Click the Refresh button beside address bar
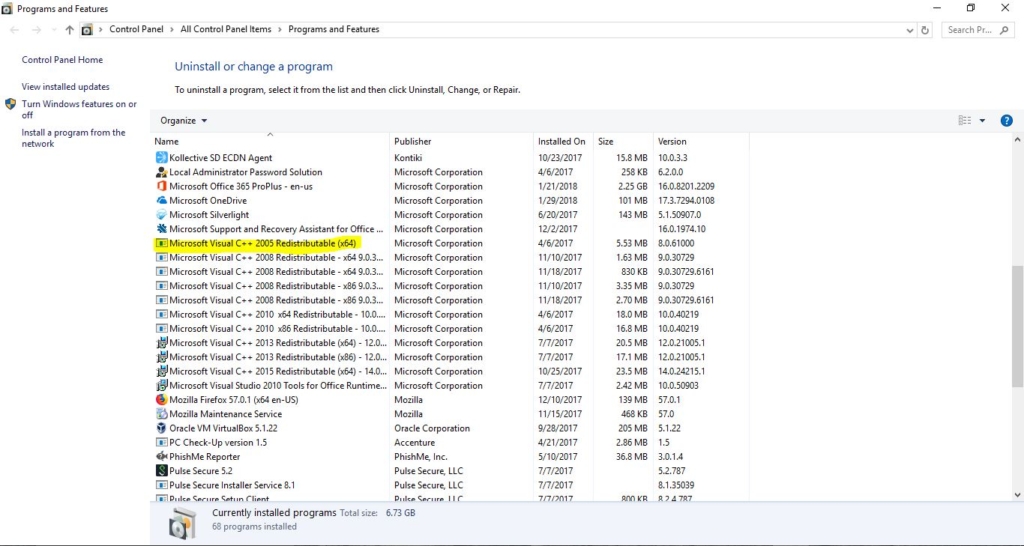Image resolution: width=1024 pixels, height=546 pixels. tap(925, 30)
